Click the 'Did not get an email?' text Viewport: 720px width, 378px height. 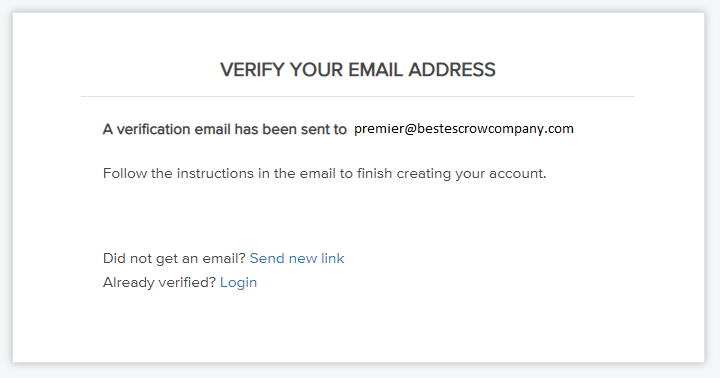(x=174, y=259)
